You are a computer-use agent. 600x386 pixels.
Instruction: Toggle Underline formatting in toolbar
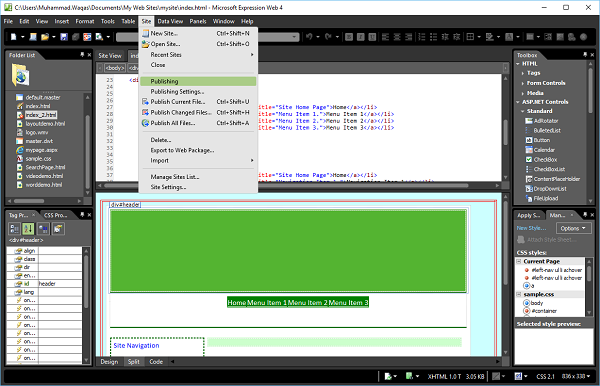tap(372, 37)
